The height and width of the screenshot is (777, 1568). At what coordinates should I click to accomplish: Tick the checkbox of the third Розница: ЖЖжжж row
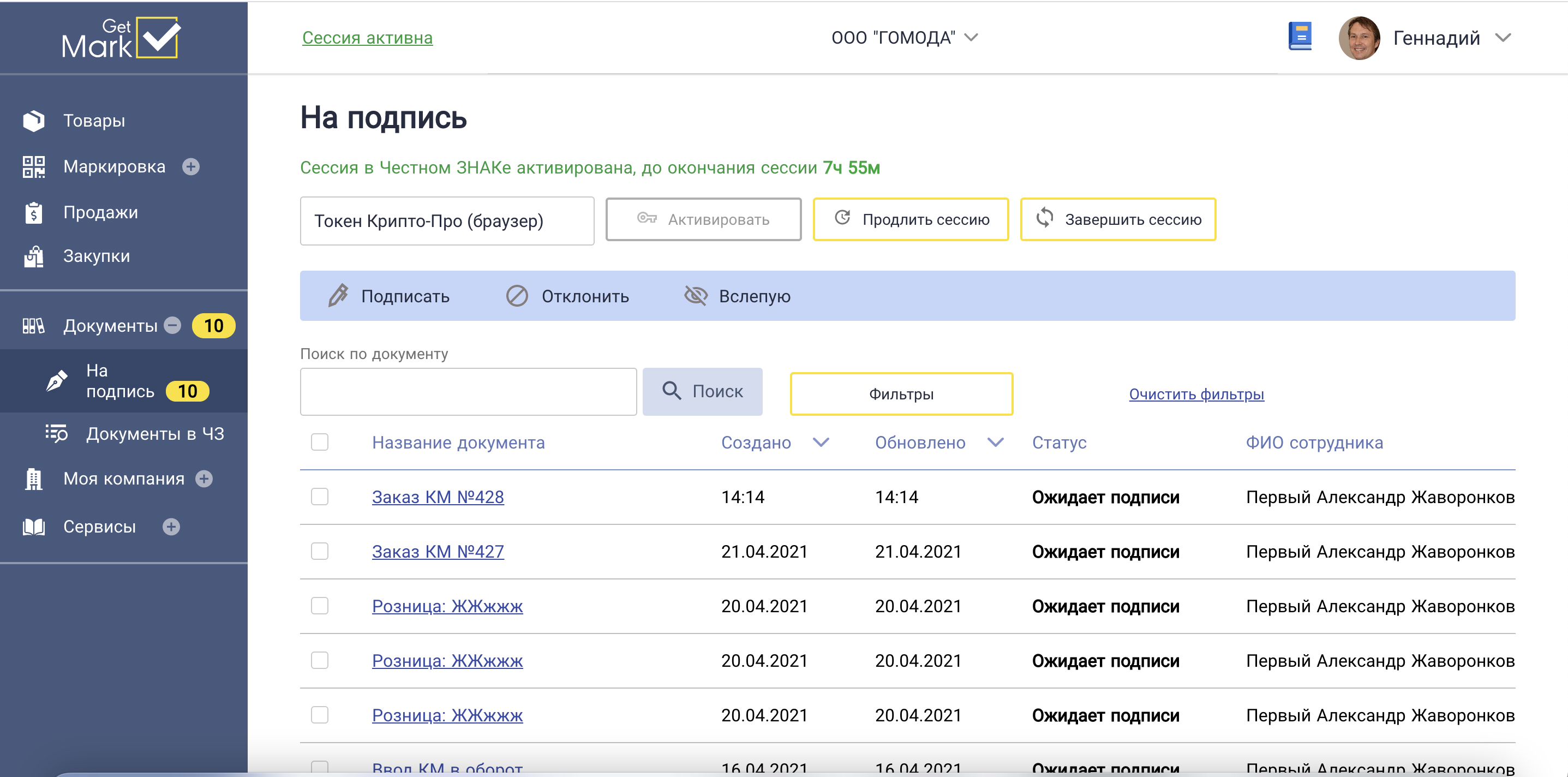click(320, 715)
